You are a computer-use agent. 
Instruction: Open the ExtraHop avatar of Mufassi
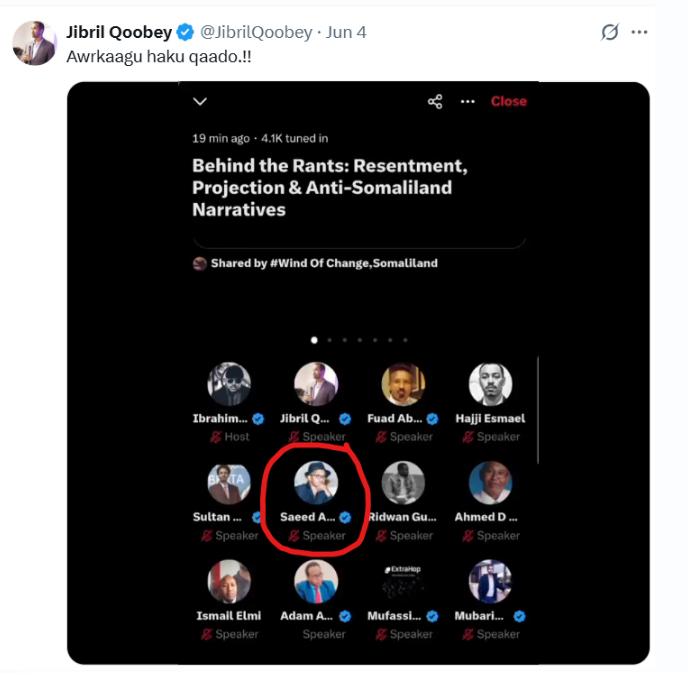[x=403, y=581]
